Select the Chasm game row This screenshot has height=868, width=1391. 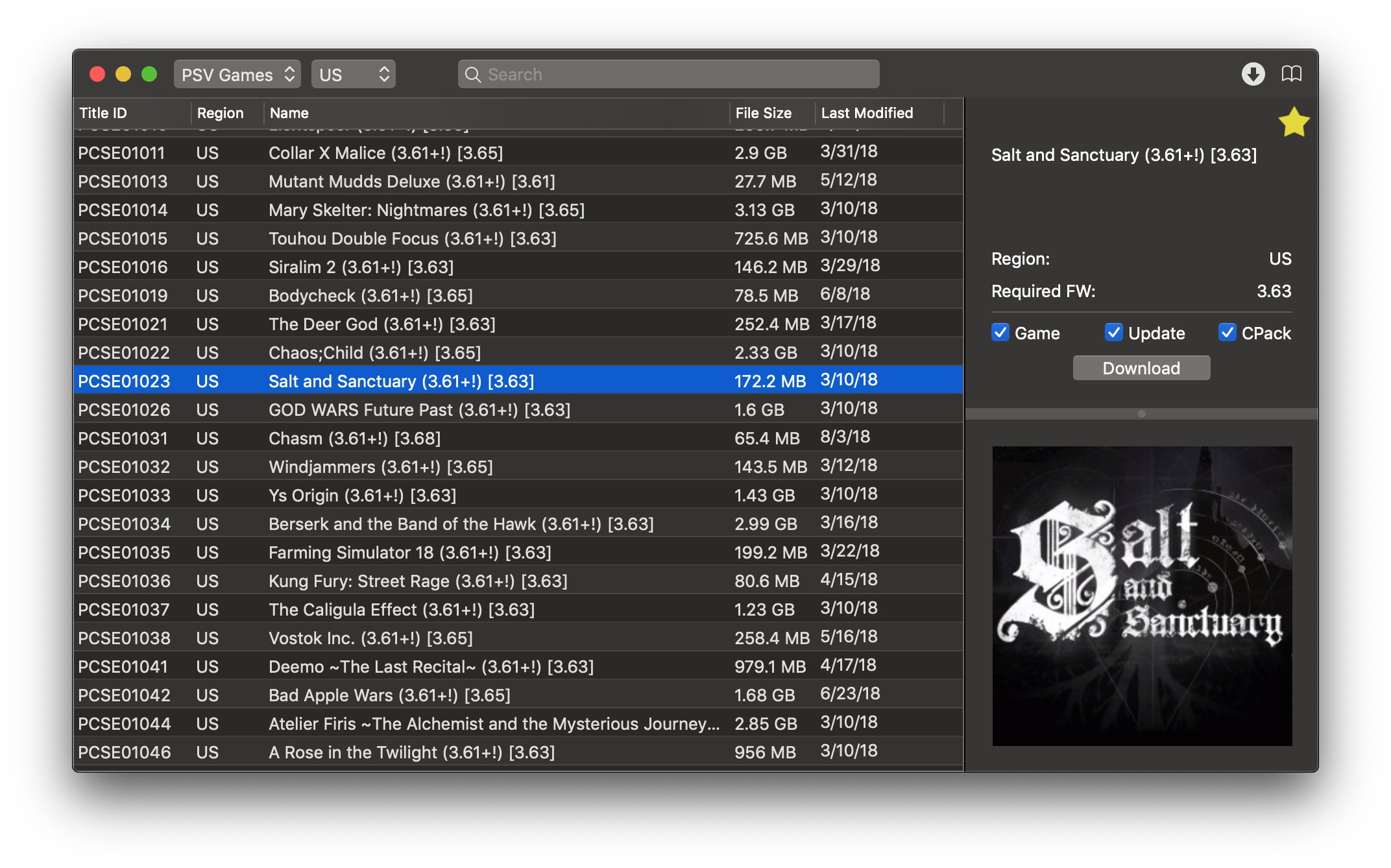click(x=354, y=439)
